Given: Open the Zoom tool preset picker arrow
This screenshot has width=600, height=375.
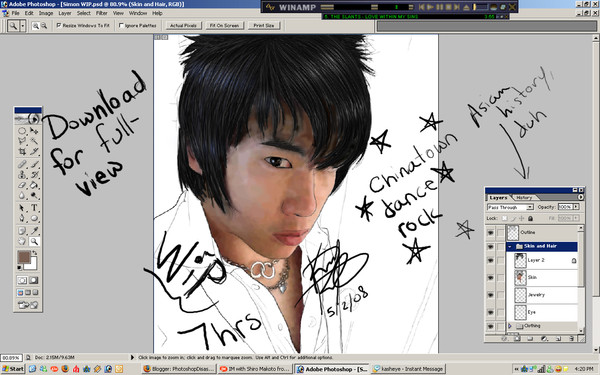Looking at the screenshot, I should pyautogui.click(x=23, y=26).
